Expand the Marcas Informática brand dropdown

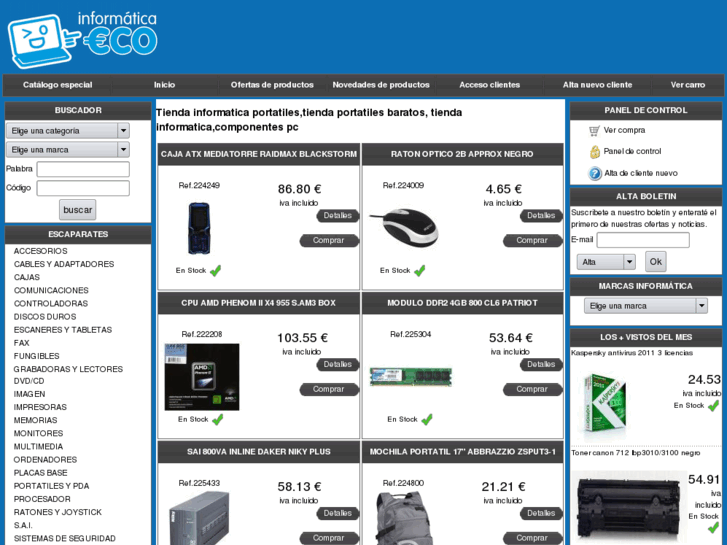click(646, 306)
